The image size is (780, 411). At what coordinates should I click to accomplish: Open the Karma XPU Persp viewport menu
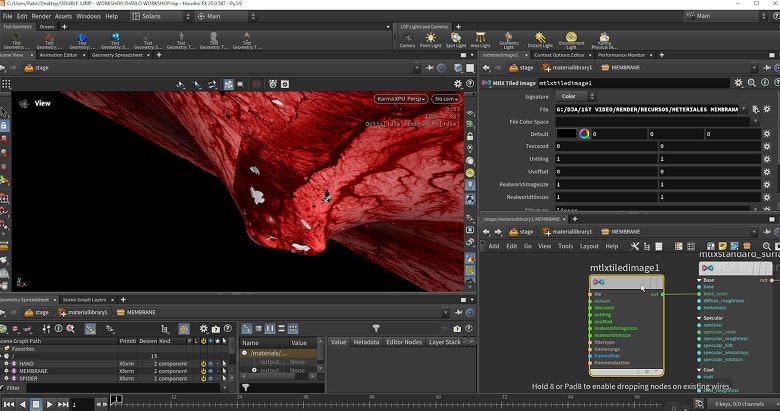402,99
